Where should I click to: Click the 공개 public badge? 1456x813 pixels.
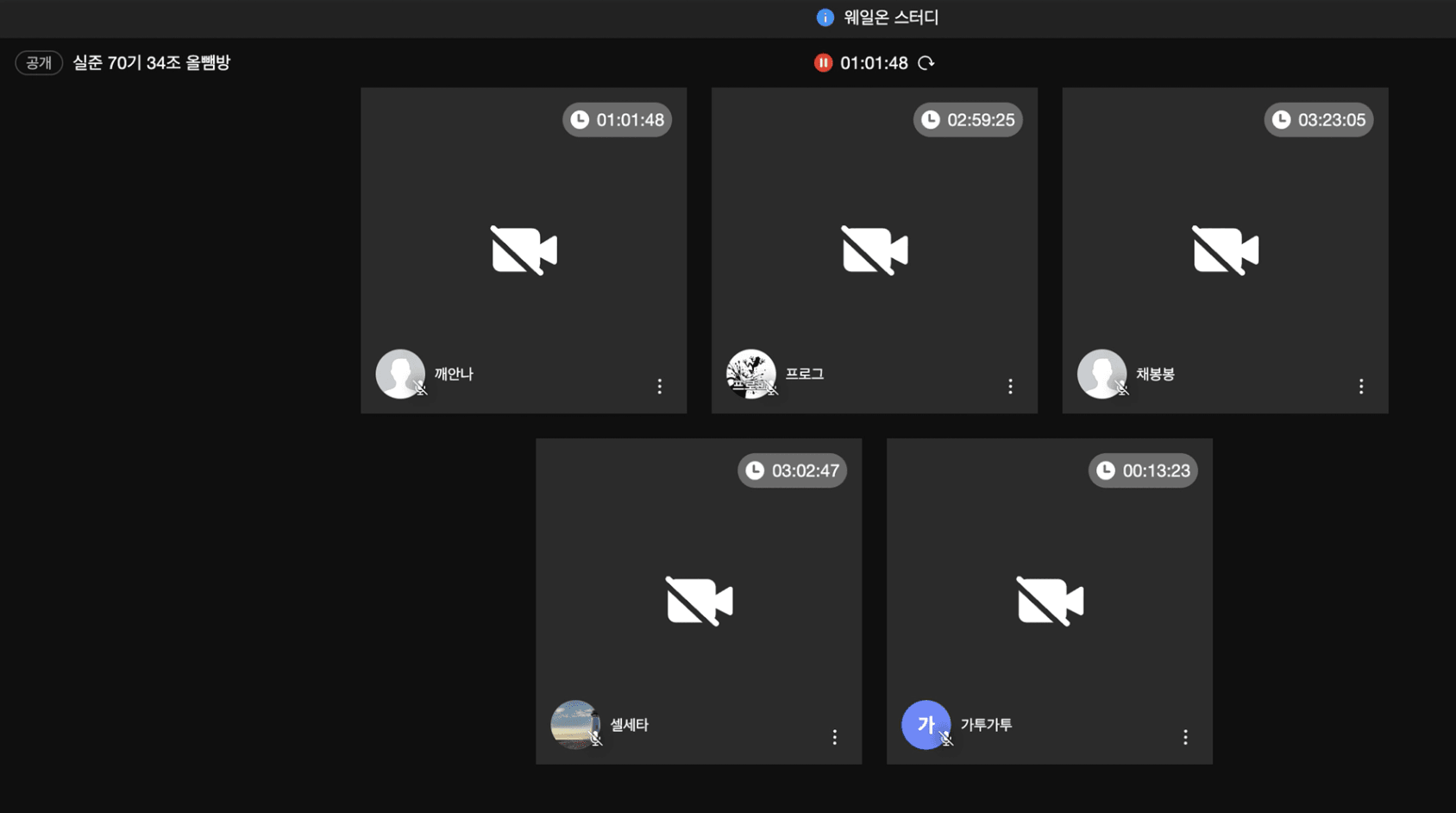pyautogui.click(x=39, y=63)
